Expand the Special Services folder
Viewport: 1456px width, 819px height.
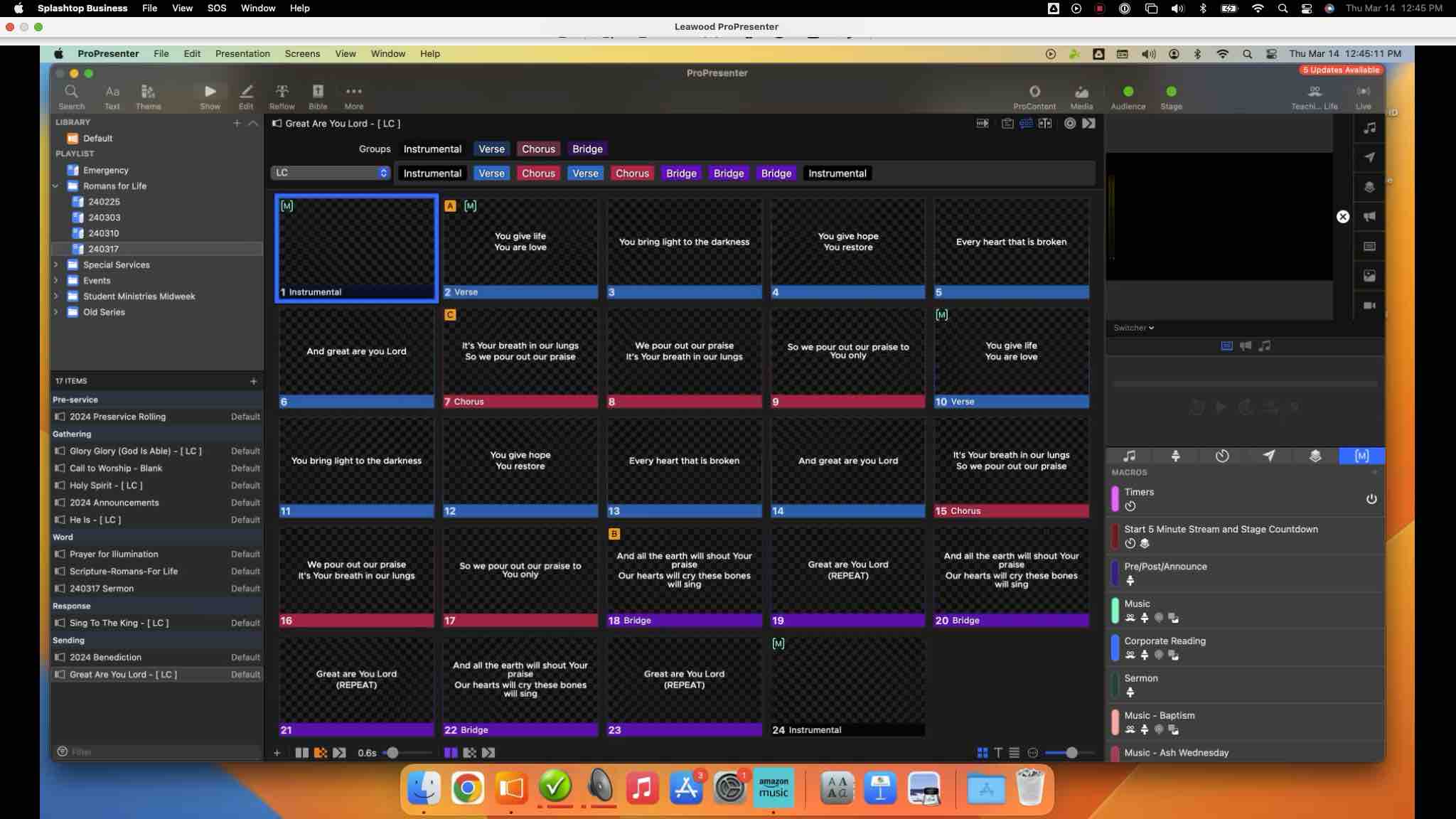[56, 264]
